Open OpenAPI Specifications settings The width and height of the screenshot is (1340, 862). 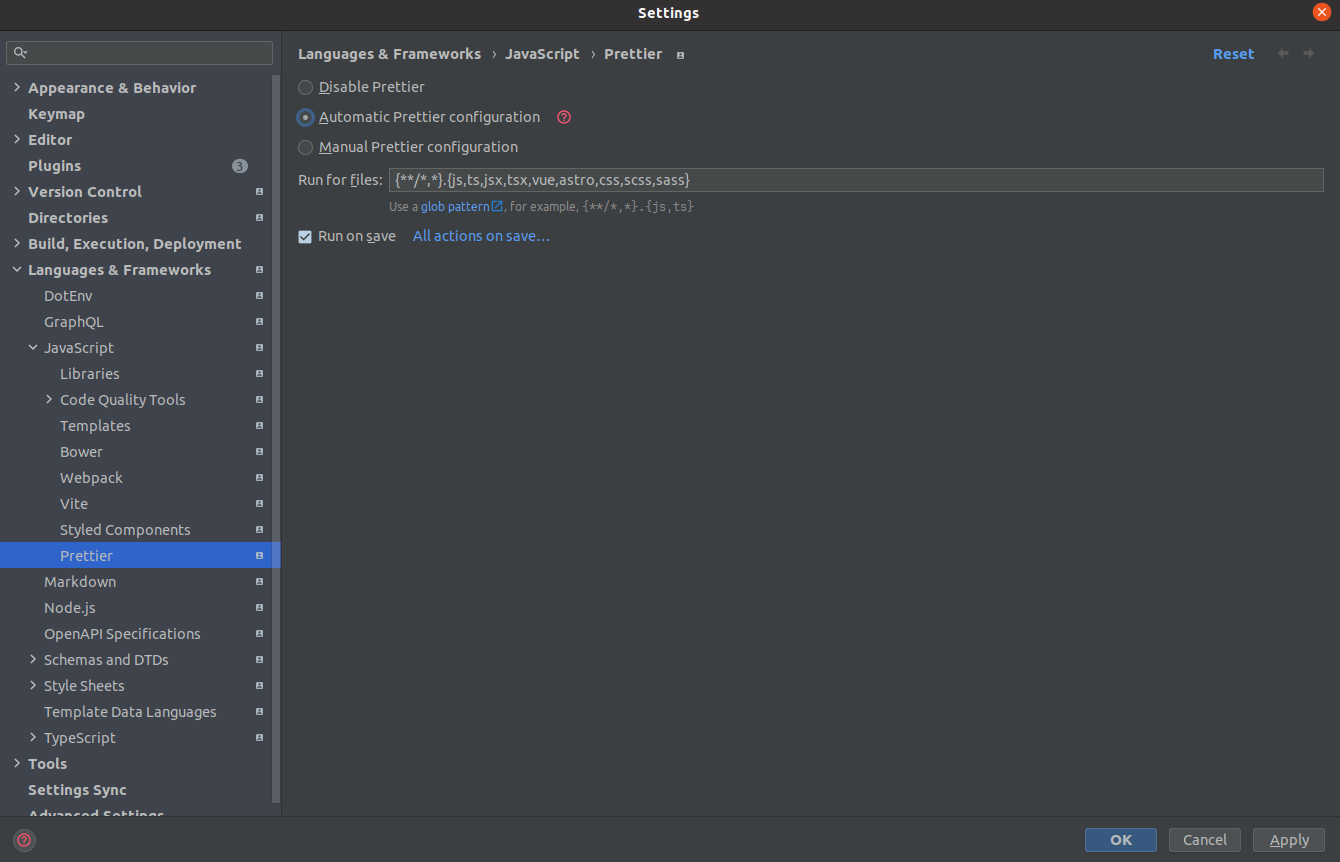click(122, 634)
